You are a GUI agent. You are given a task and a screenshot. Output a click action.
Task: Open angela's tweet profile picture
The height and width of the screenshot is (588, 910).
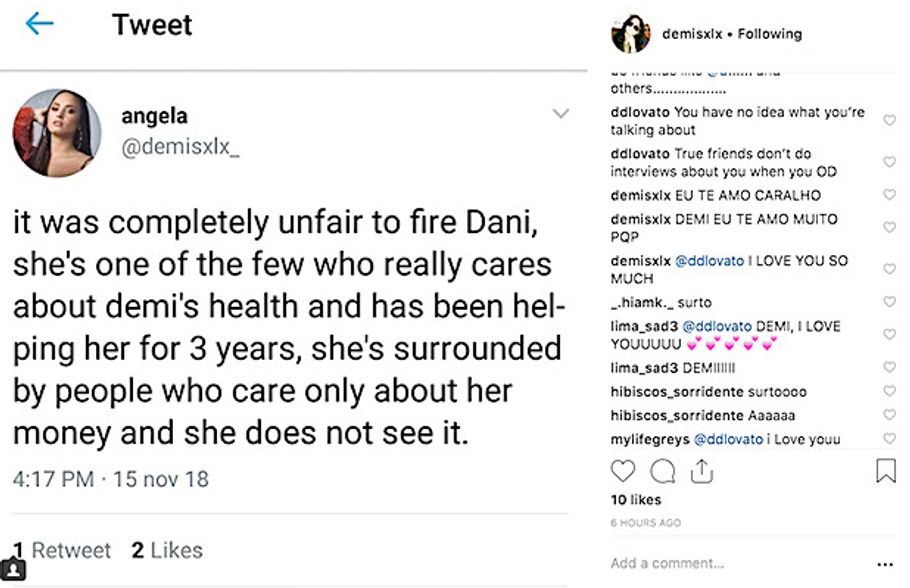click(57, 132)
